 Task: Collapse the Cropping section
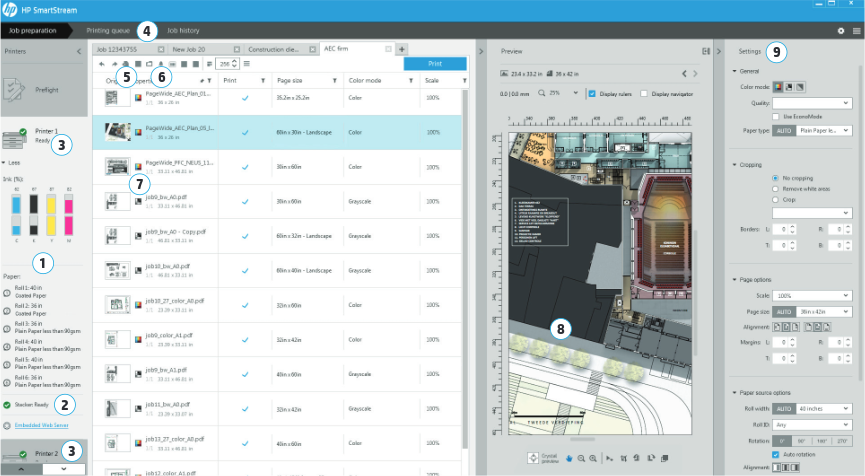tap(735, 164)
